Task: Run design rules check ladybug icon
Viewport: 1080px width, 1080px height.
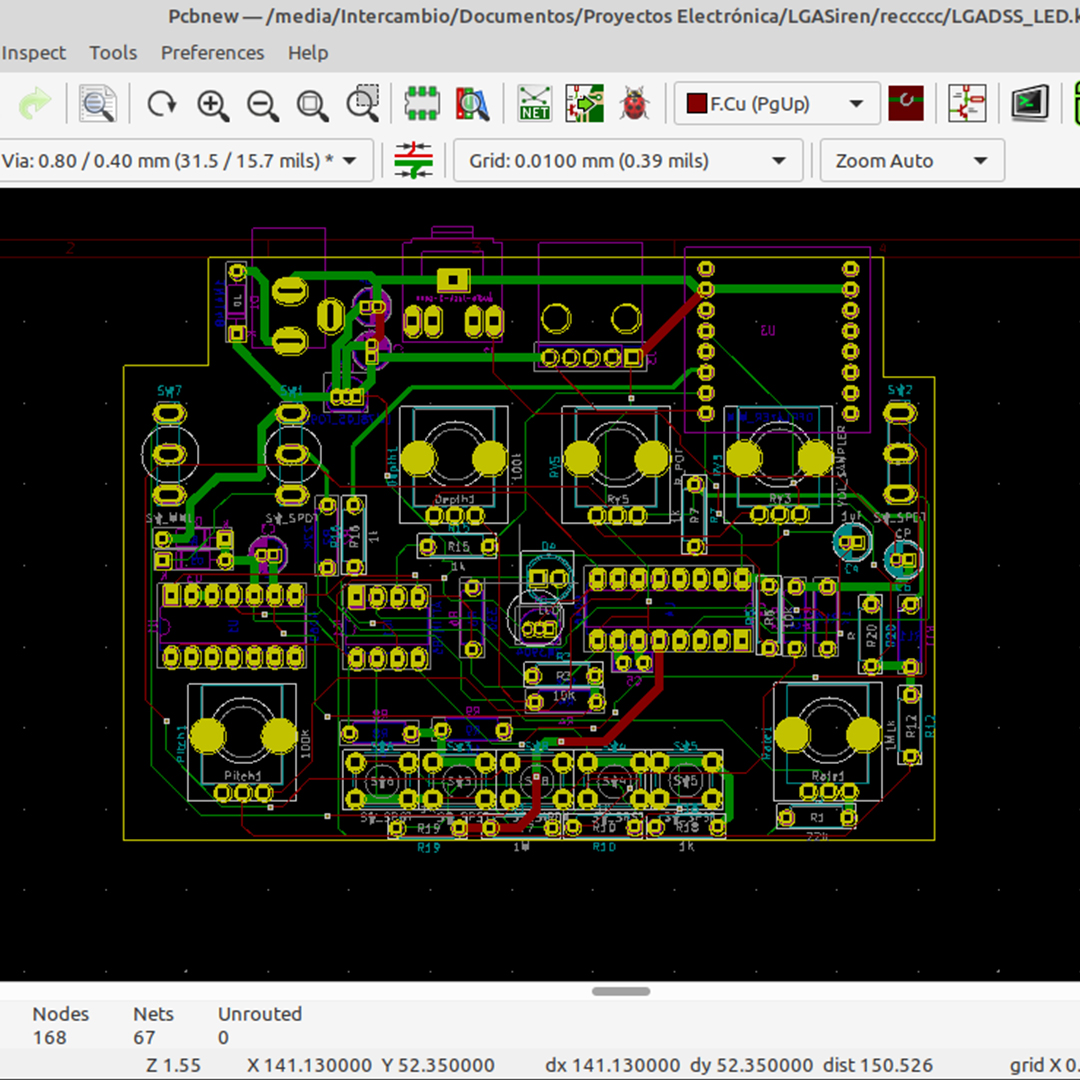Action: [x=633, y=104]
